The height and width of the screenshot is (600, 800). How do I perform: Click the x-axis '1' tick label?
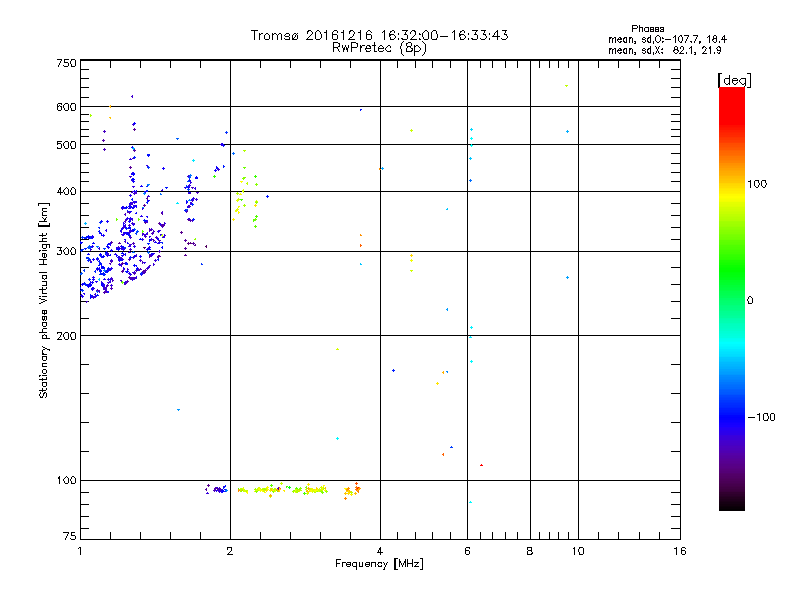click(x=80, y=551)
